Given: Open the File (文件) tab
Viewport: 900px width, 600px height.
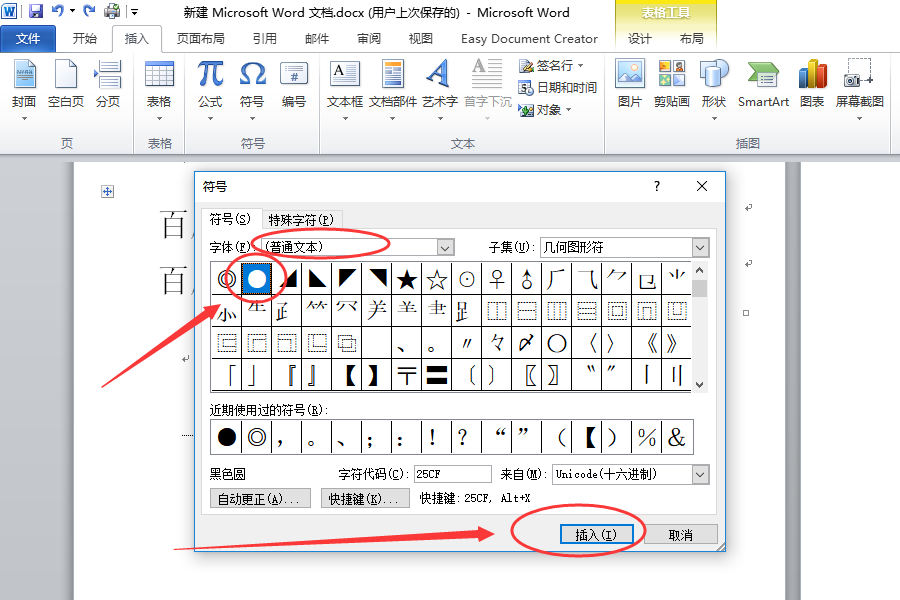Looking at the screenshot, I should click(28, 38).
